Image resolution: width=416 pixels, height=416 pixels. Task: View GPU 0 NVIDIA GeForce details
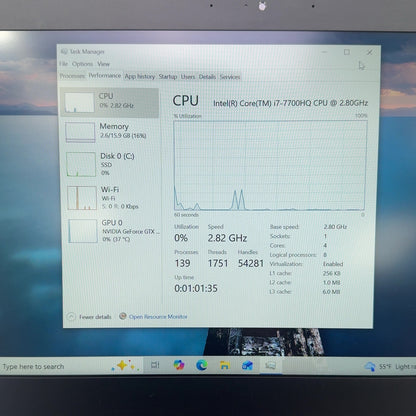point(112,231)
